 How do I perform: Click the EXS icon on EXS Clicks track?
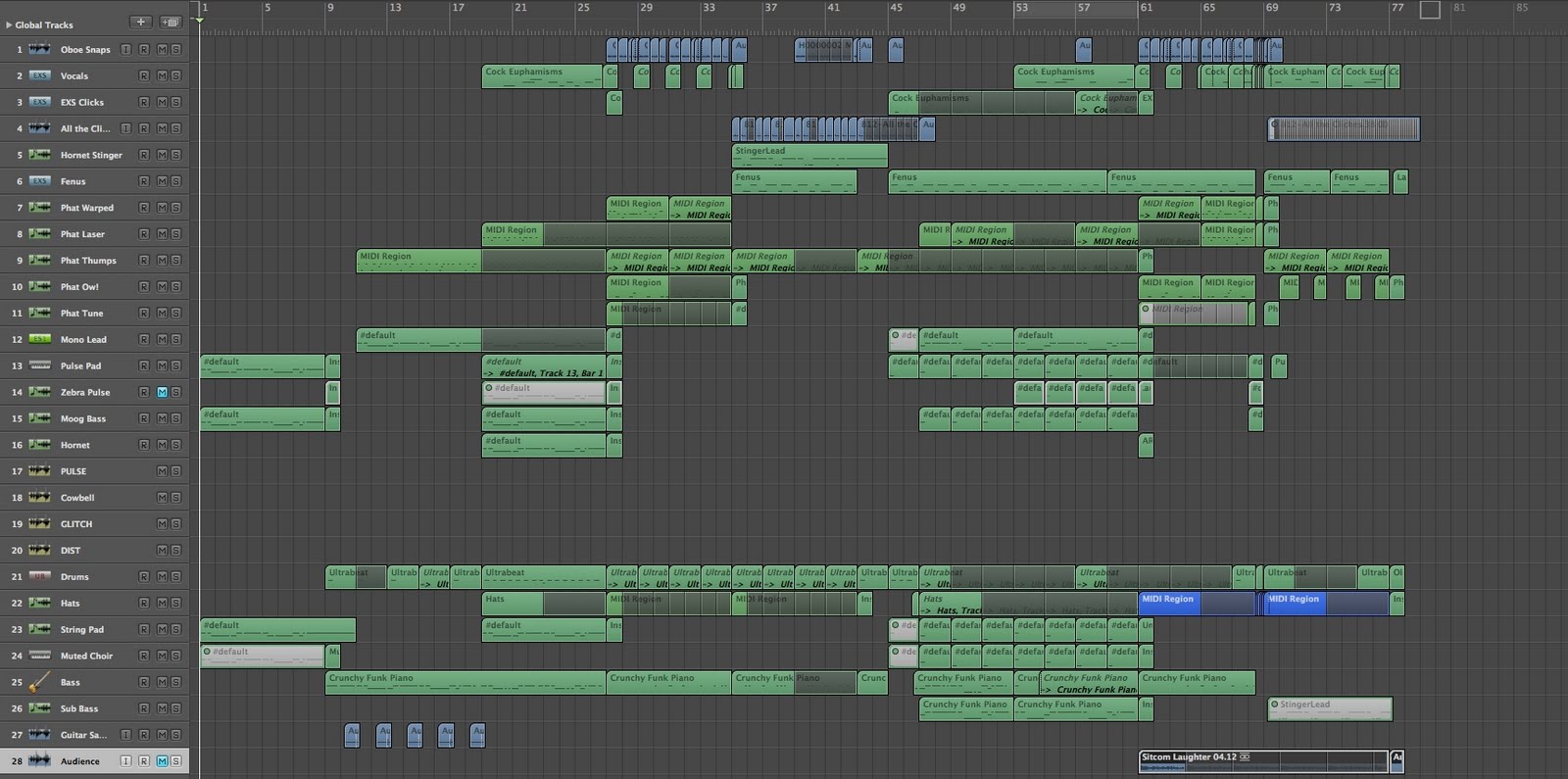pos(39,102)
